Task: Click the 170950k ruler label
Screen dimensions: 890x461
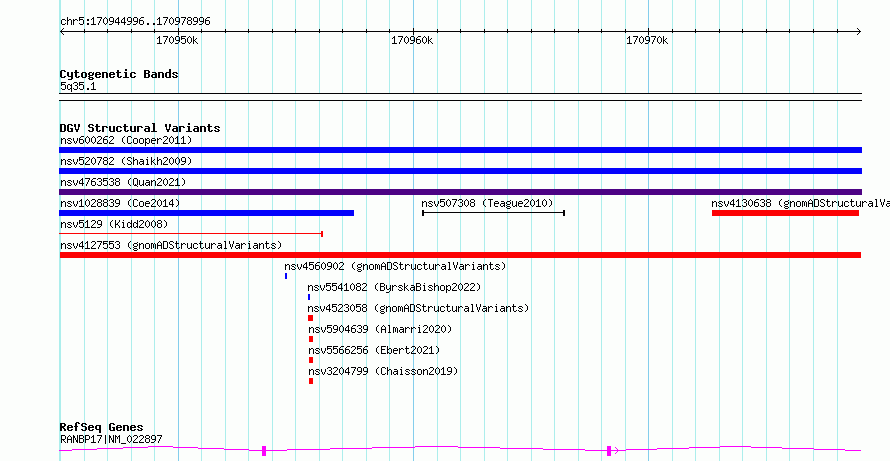Action: (x=177, y=41)
